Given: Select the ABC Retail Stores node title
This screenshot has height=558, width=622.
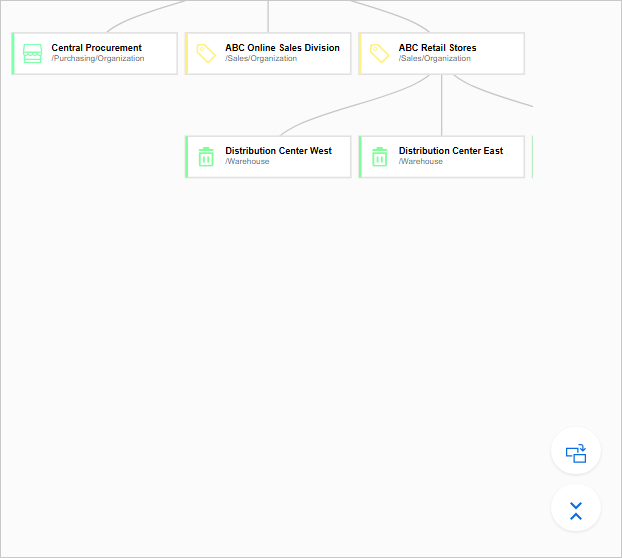Looking at the screenshot, I should click(x=438, y=48).
